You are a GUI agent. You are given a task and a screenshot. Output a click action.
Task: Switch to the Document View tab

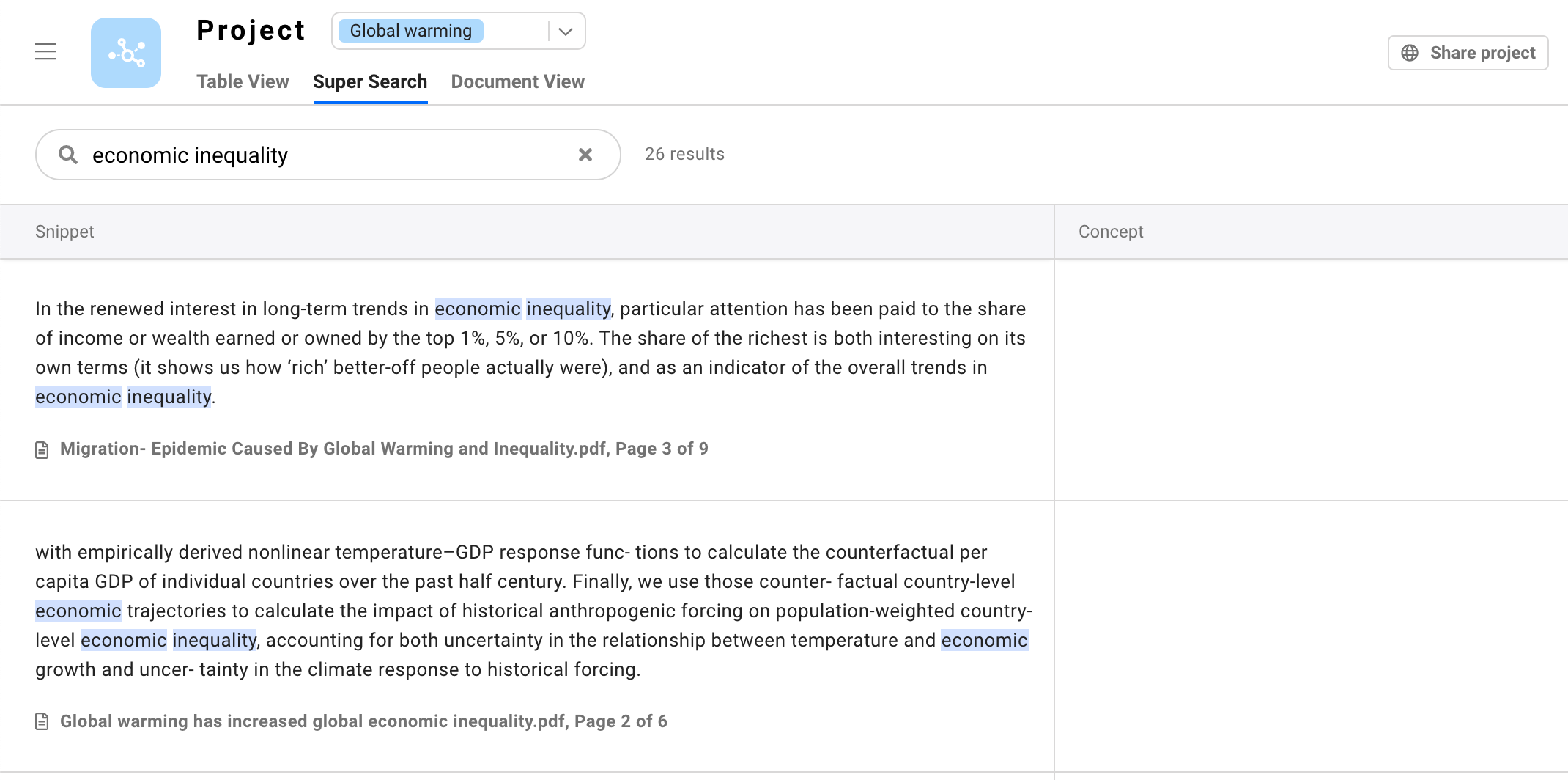(517, 81)
